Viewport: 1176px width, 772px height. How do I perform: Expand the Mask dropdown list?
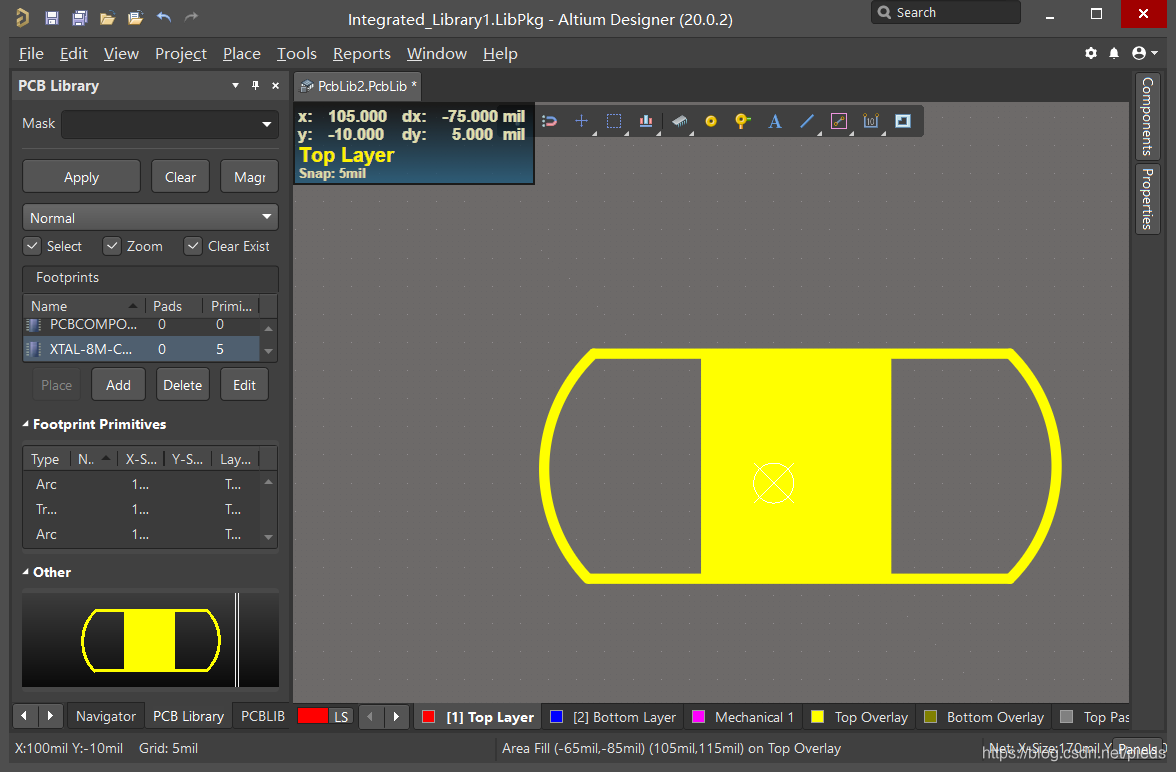pyautogui.click(x=267, y=124)
